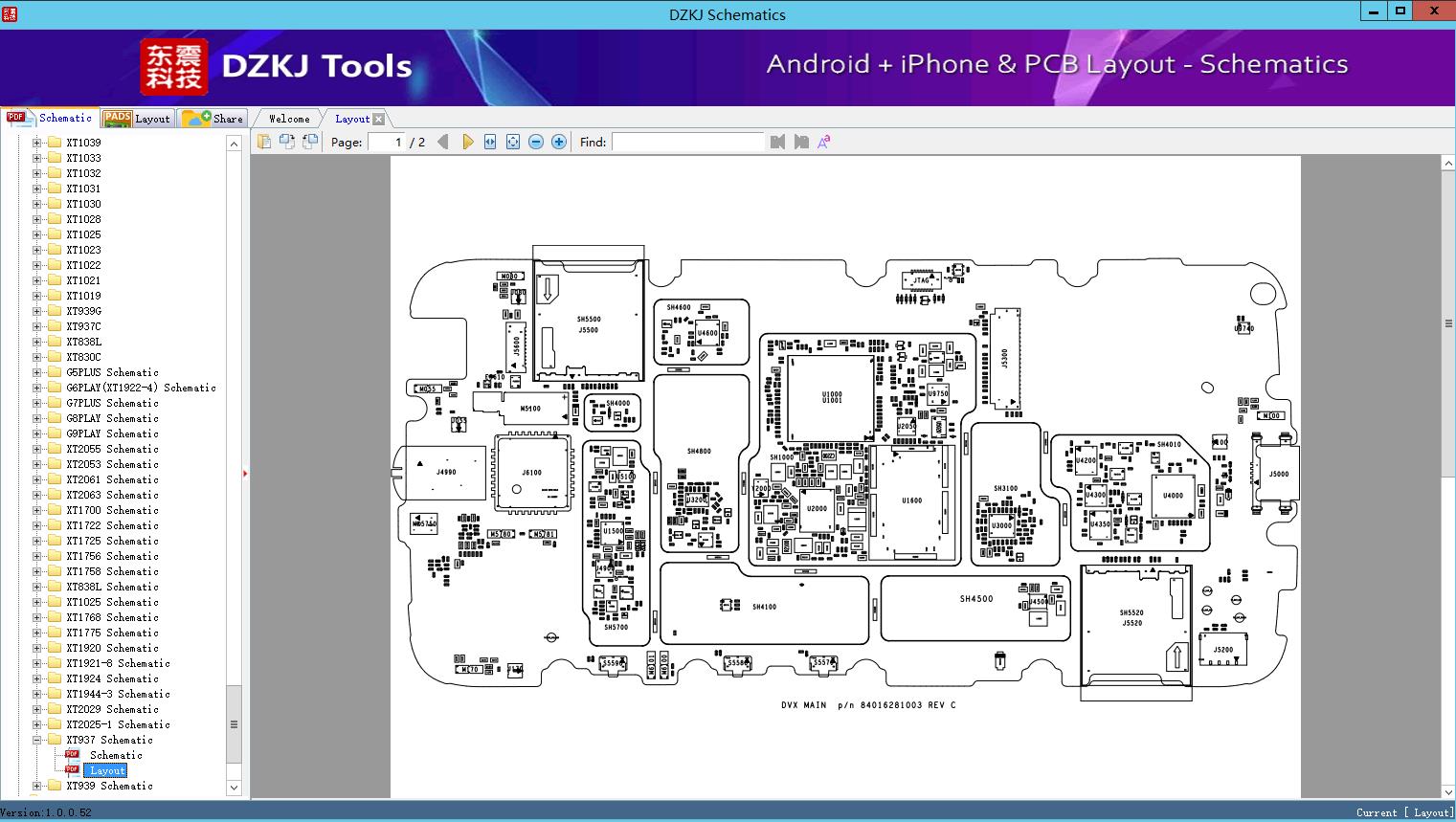
Task: Select the XT939G tree item
Action: click(83, 311)
